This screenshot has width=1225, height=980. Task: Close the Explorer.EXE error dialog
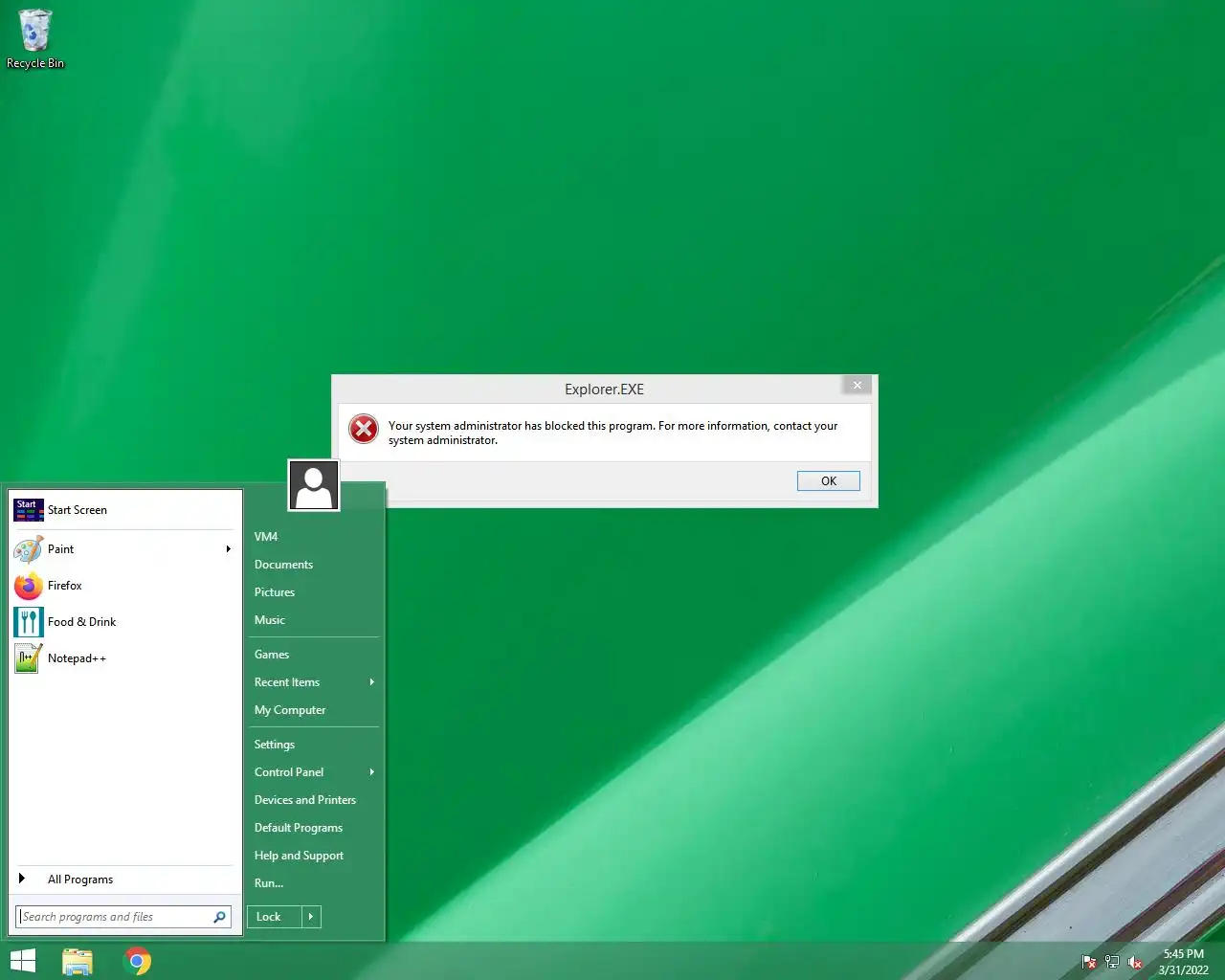[857, 385]
